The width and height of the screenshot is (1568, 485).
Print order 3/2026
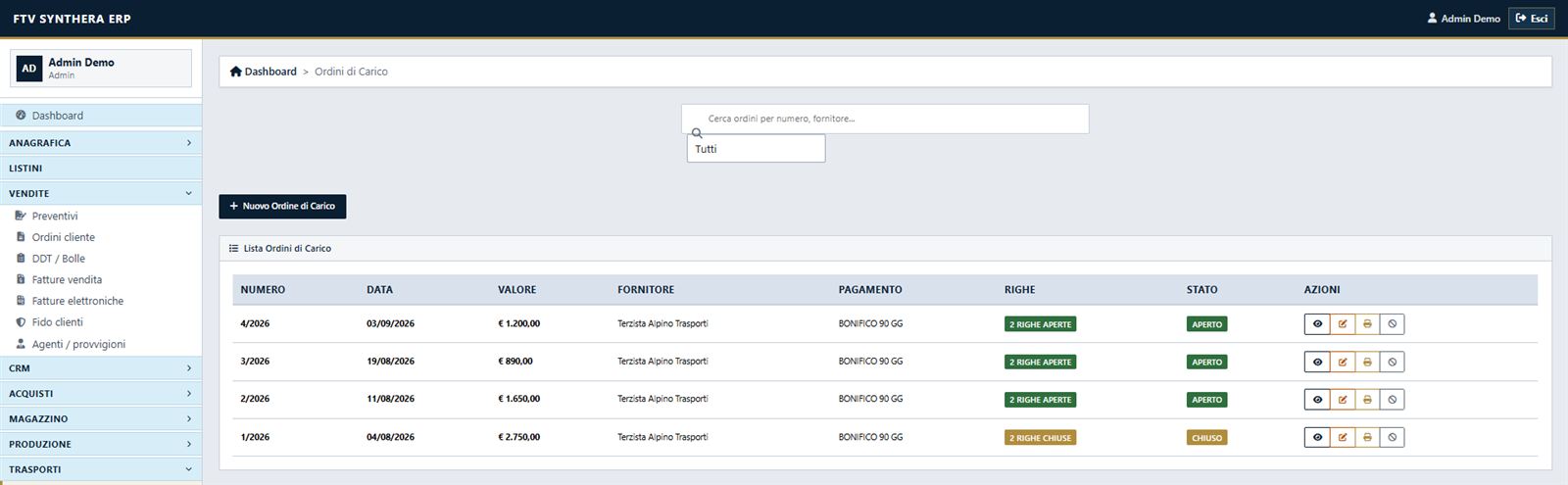pyautogui.click(x=1367, y=362)
